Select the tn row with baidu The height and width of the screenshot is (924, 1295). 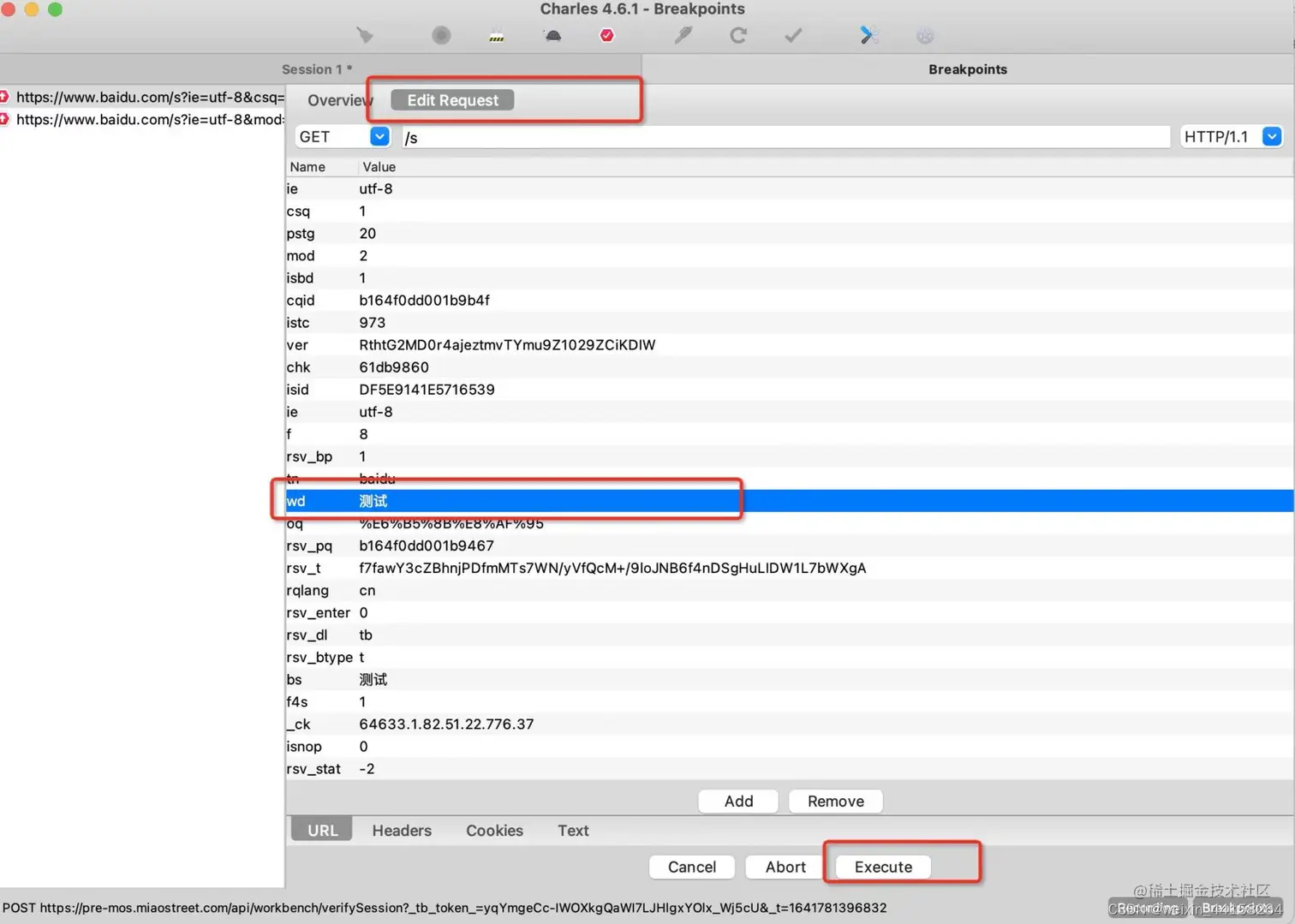click(x=790, y=479)
